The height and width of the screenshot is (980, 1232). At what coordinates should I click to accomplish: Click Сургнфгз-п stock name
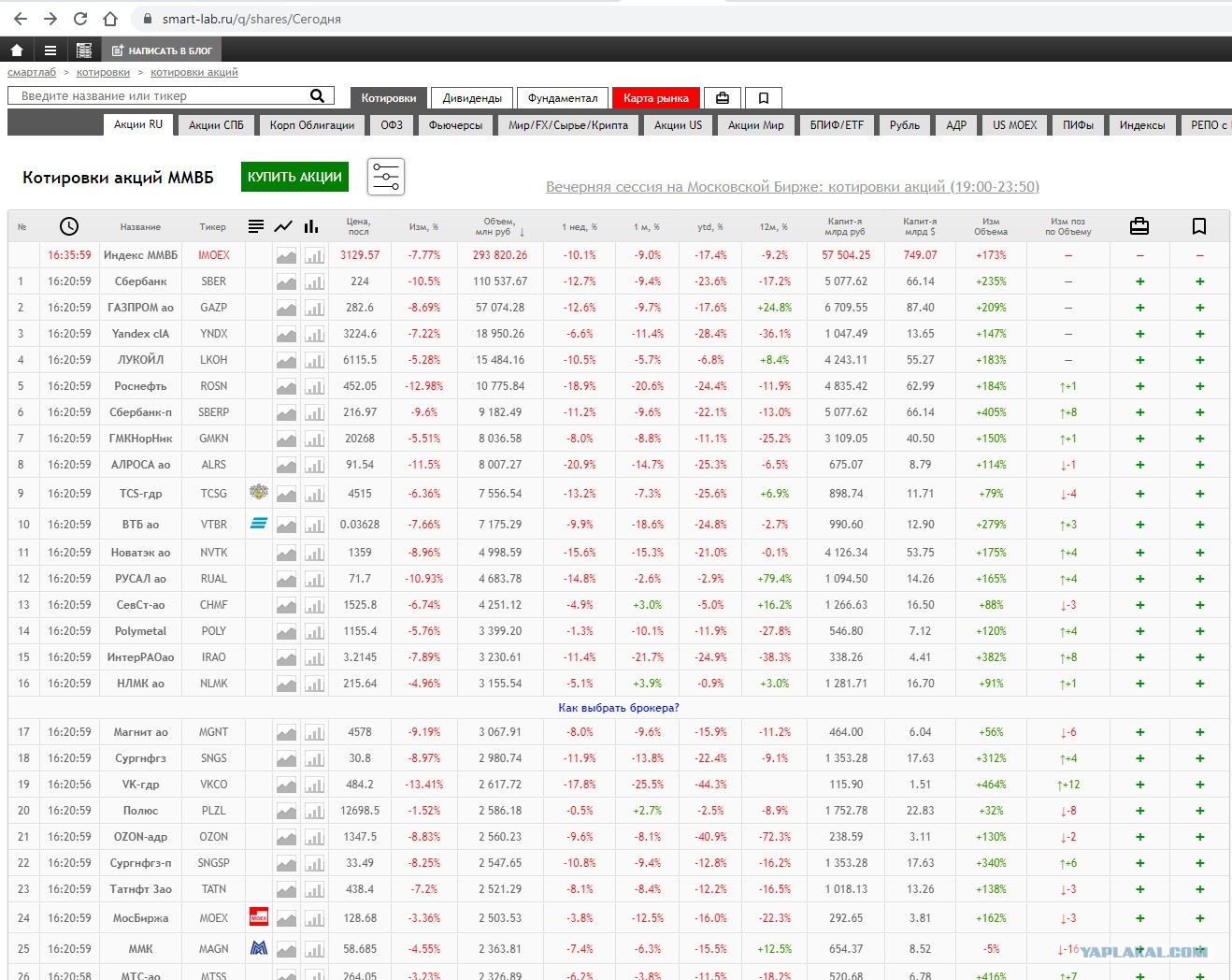pyautogui.click(x=140, y=863)
